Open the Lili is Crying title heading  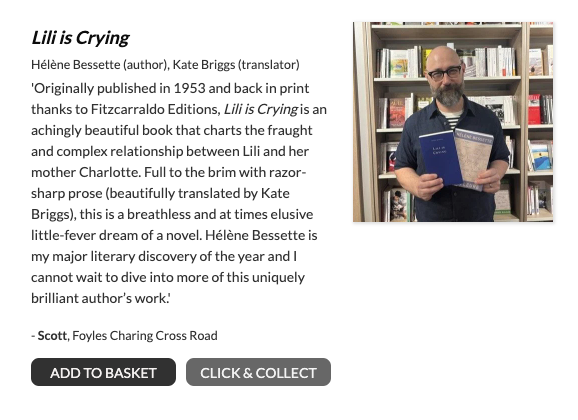tap(80, 38)
